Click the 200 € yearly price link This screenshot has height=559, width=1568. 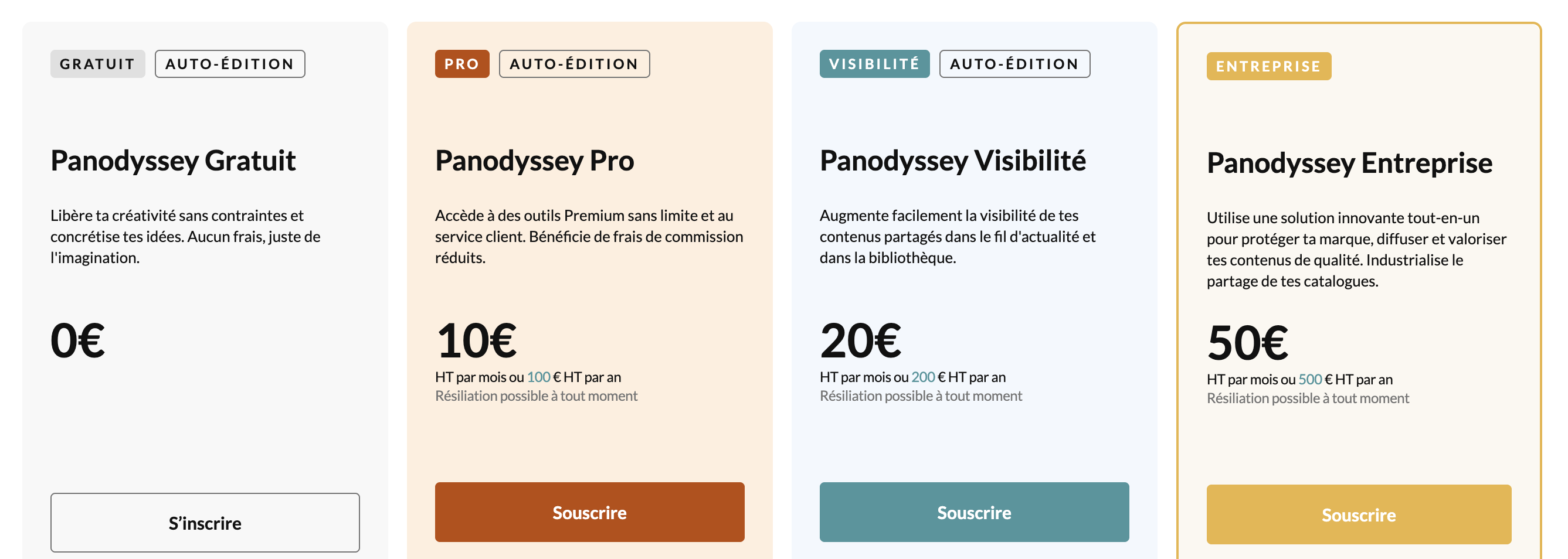(x=923, y=377)
